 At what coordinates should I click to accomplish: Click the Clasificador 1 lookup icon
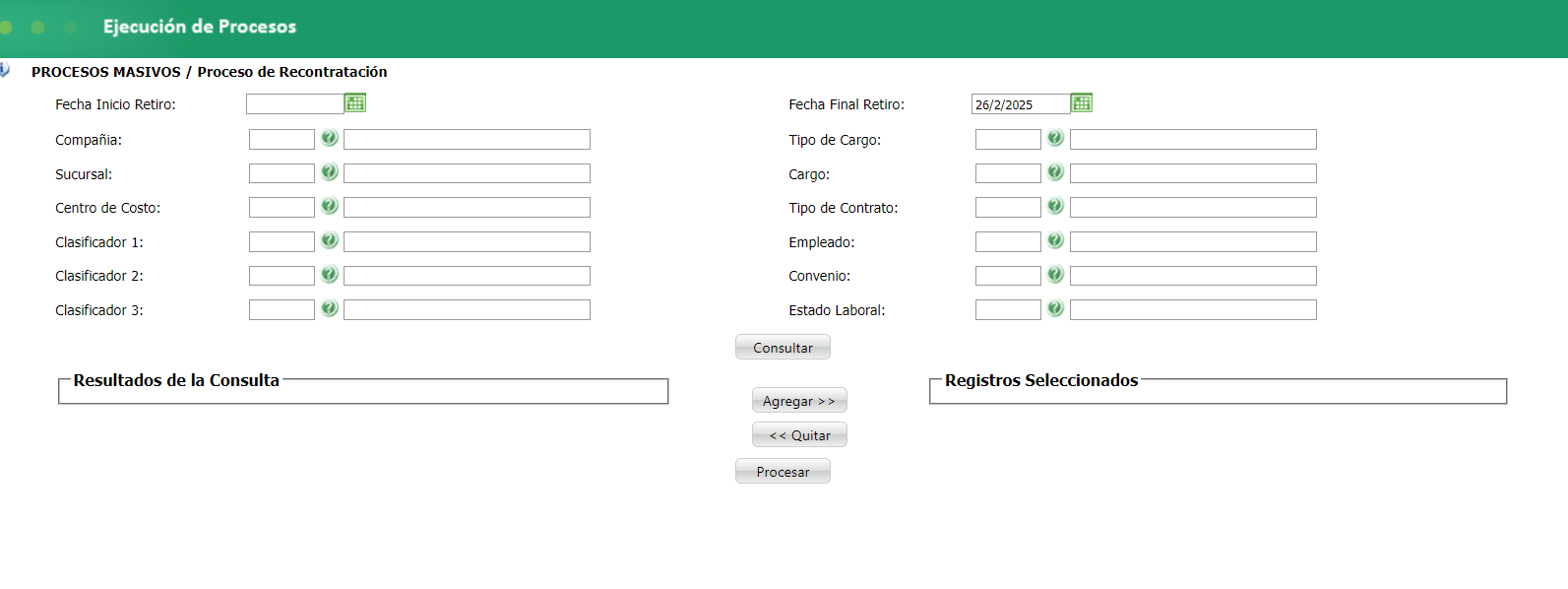(330, 240)
